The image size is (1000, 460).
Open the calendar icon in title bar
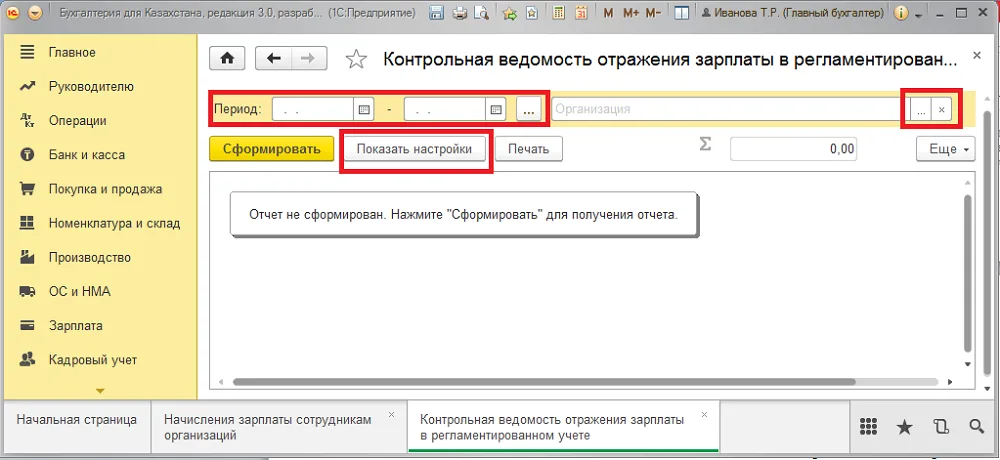click(580, 13)
